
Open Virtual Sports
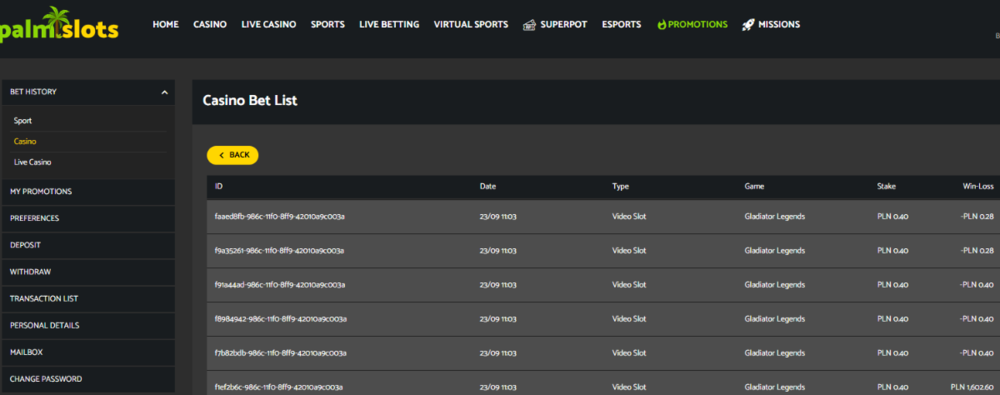[x=471, y=25]
